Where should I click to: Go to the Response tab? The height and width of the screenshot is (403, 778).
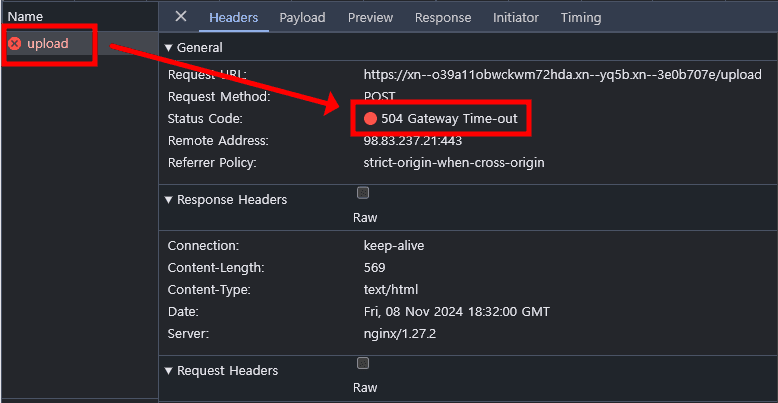coord(443,17)
